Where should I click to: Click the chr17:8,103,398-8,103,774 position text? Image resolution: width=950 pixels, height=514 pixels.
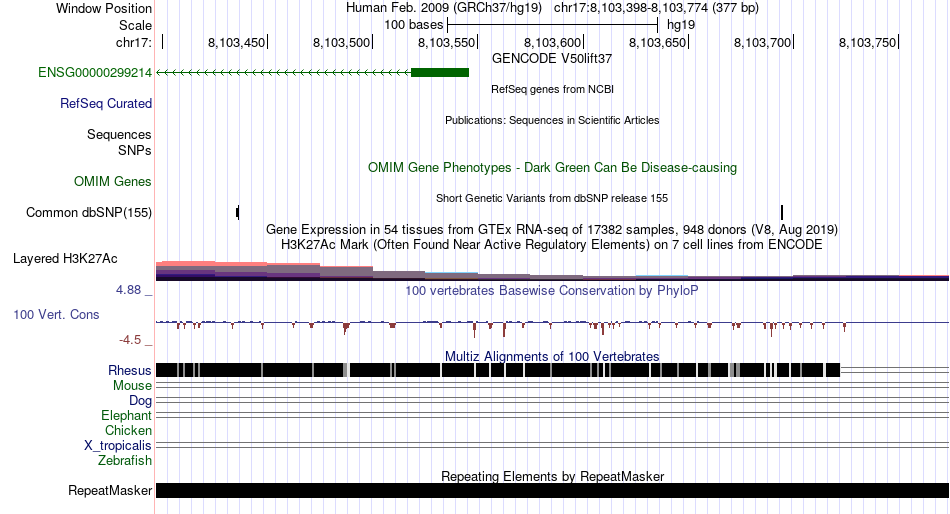tap(656, 8)
